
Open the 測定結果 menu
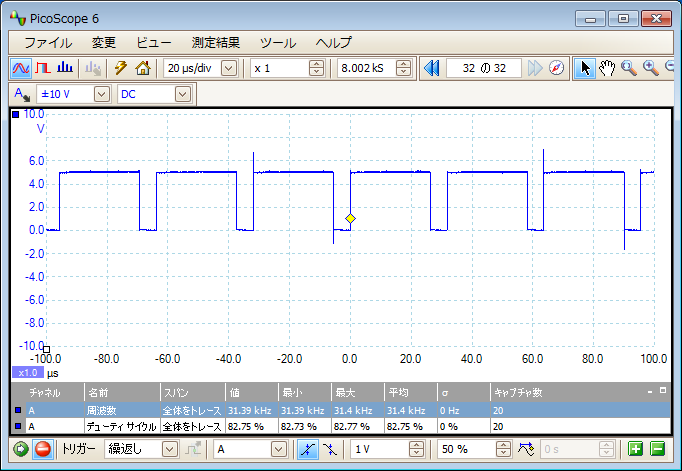click(x=216, y=43)
